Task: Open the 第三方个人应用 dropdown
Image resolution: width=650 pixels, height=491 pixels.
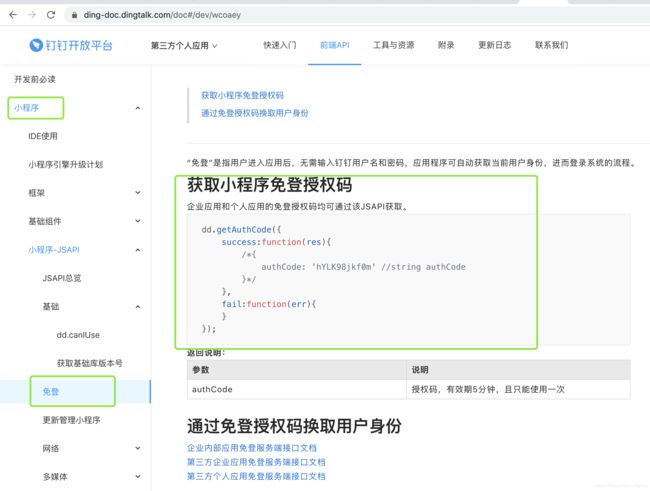Action: [x=184, y=45]
